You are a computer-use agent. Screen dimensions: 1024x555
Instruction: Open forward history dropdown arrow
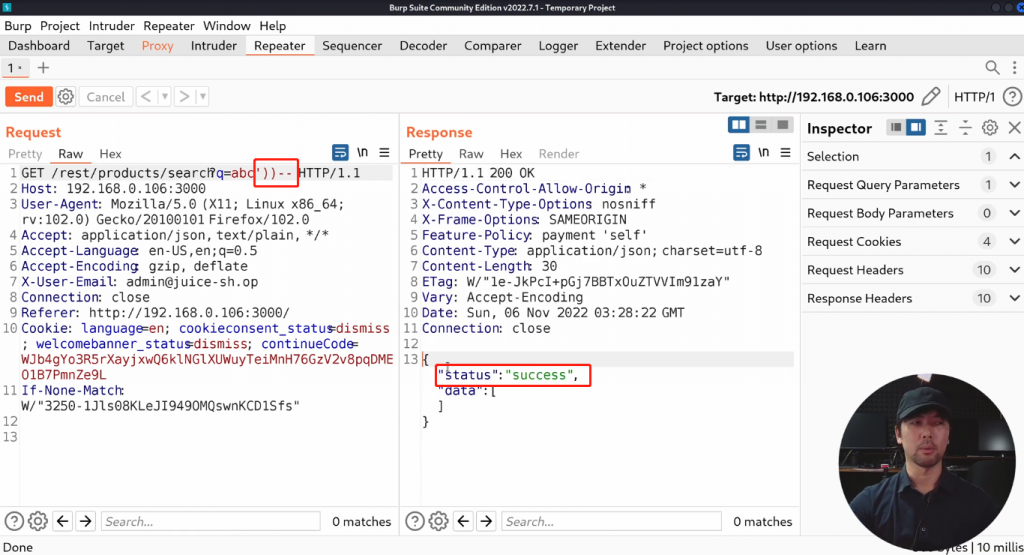[x=202, y=97]
